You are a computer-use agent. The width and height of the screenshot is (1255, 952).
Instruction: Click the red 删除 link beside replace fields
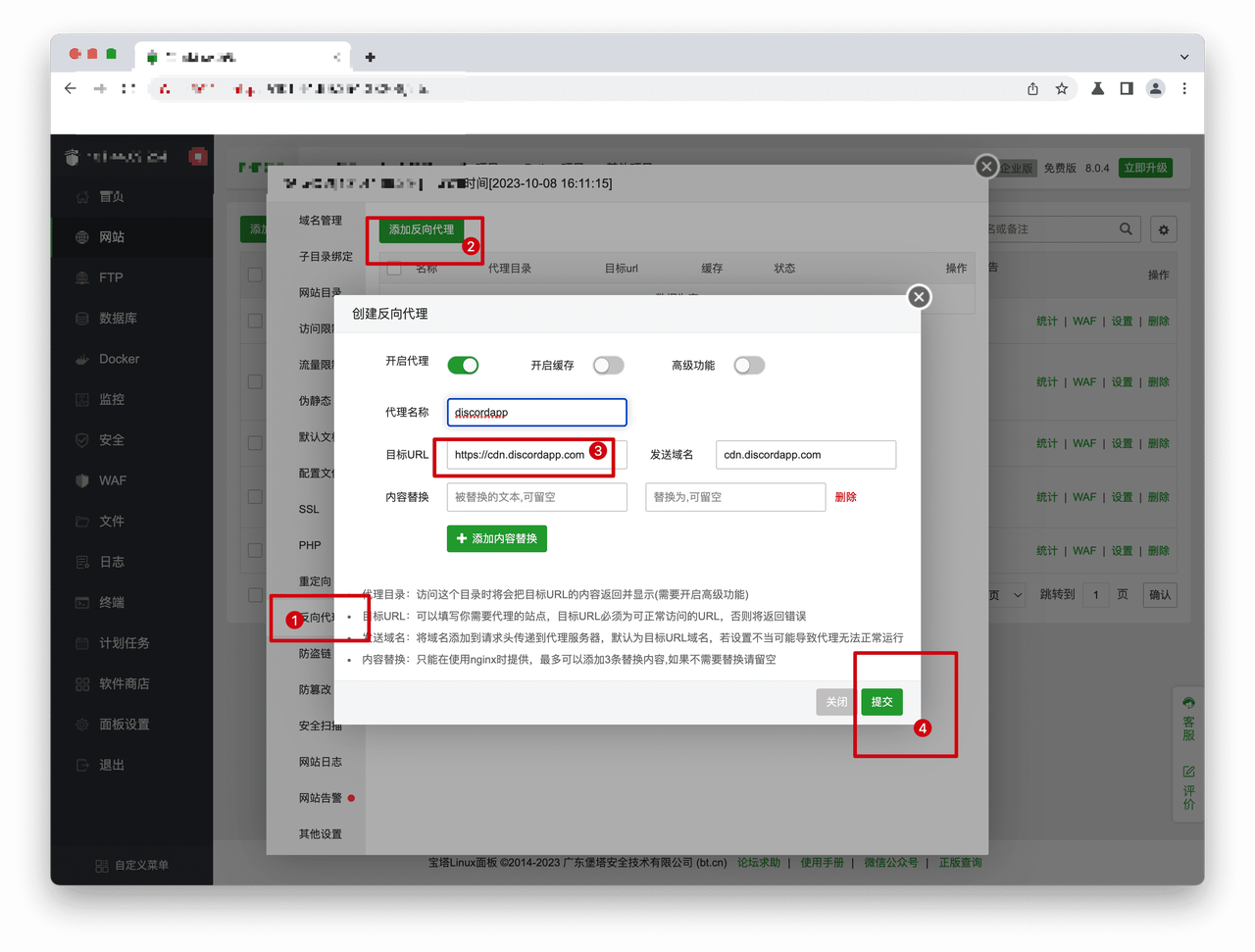[x=846, y=497]
